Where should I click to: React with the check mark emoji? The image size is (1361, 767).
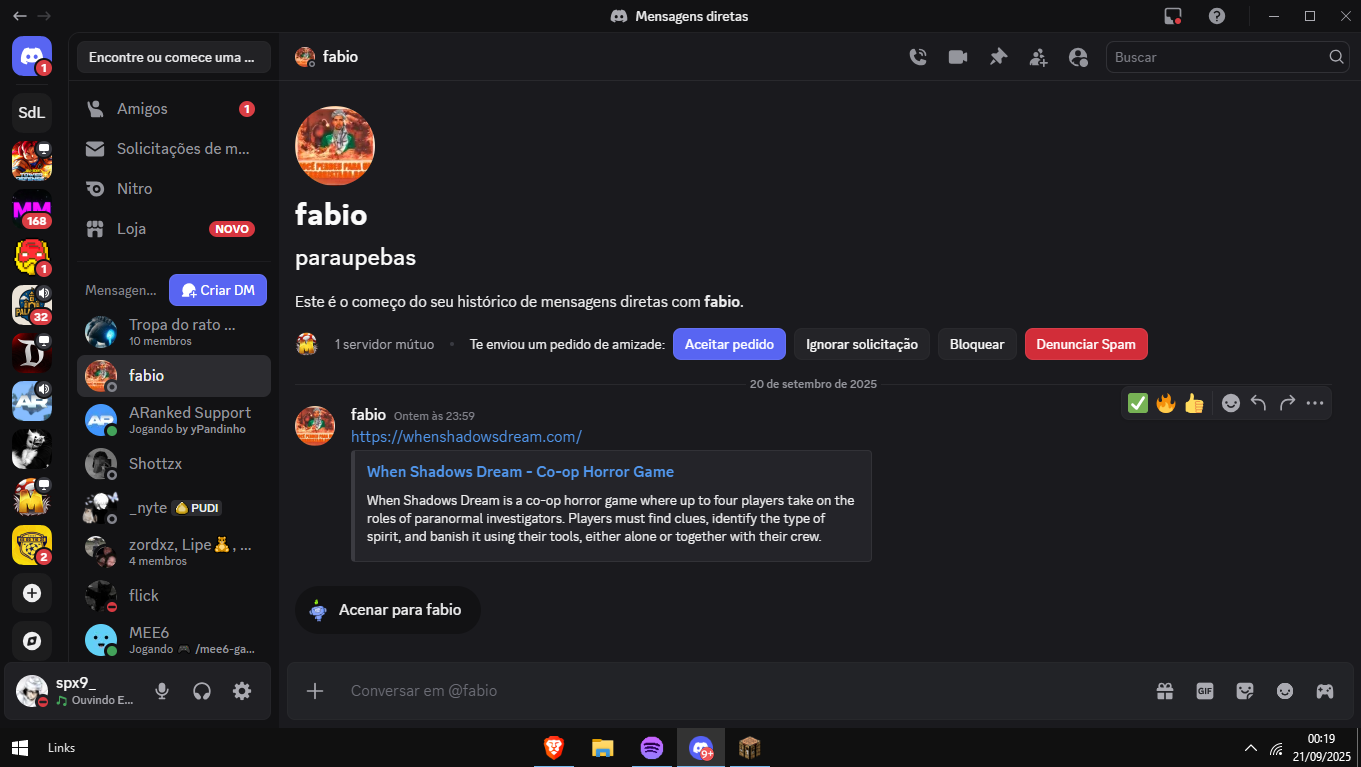(x=1138, y=403)
